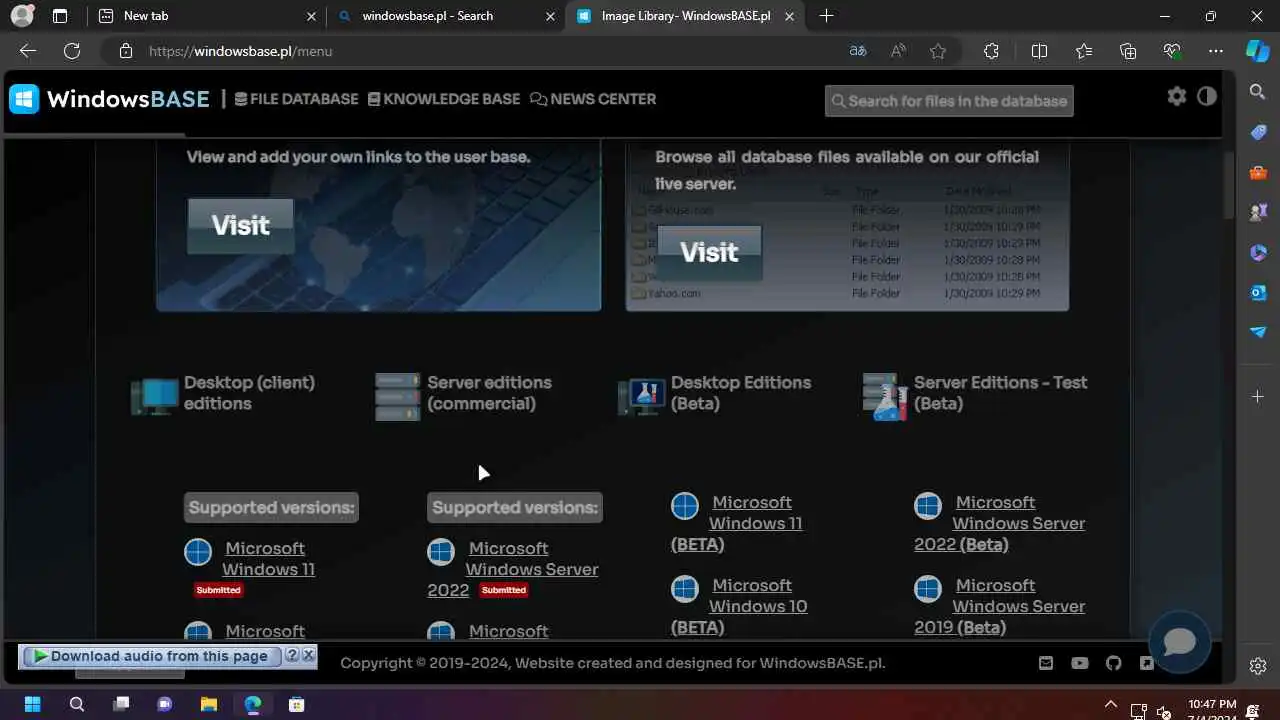This screenshot has width=1280, height=720.
Task: Click the WindowsBASE logo
Action: click(x=110, y=99)
